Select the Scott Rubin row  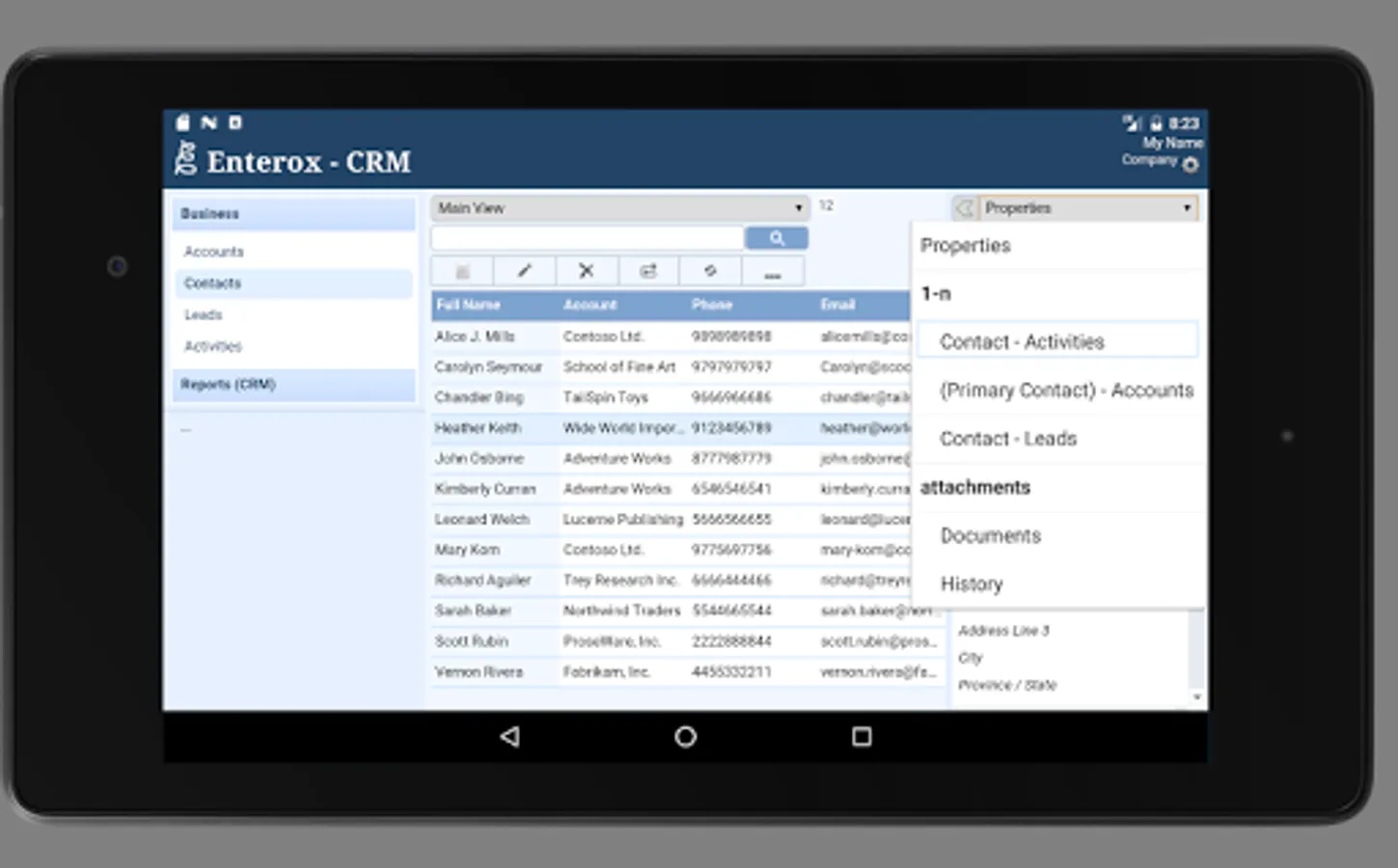pyautogui.click(x=687, y=641)
